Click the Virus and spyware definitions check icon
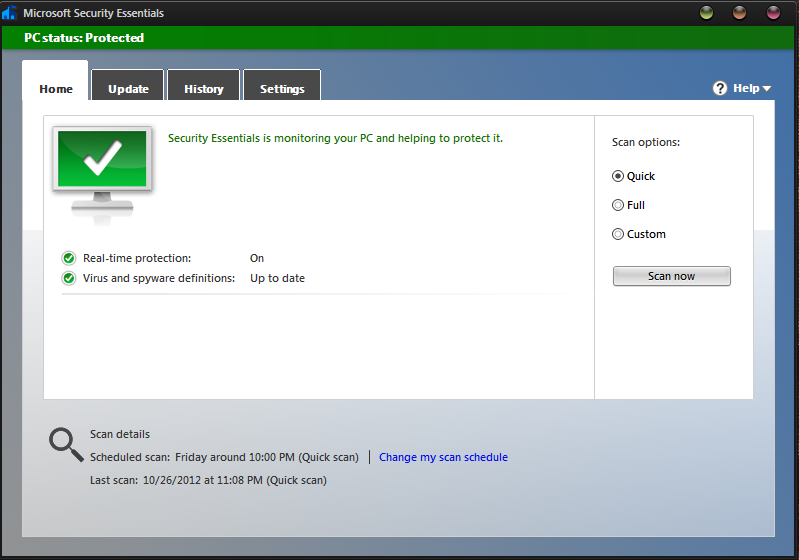 point(69,278)
